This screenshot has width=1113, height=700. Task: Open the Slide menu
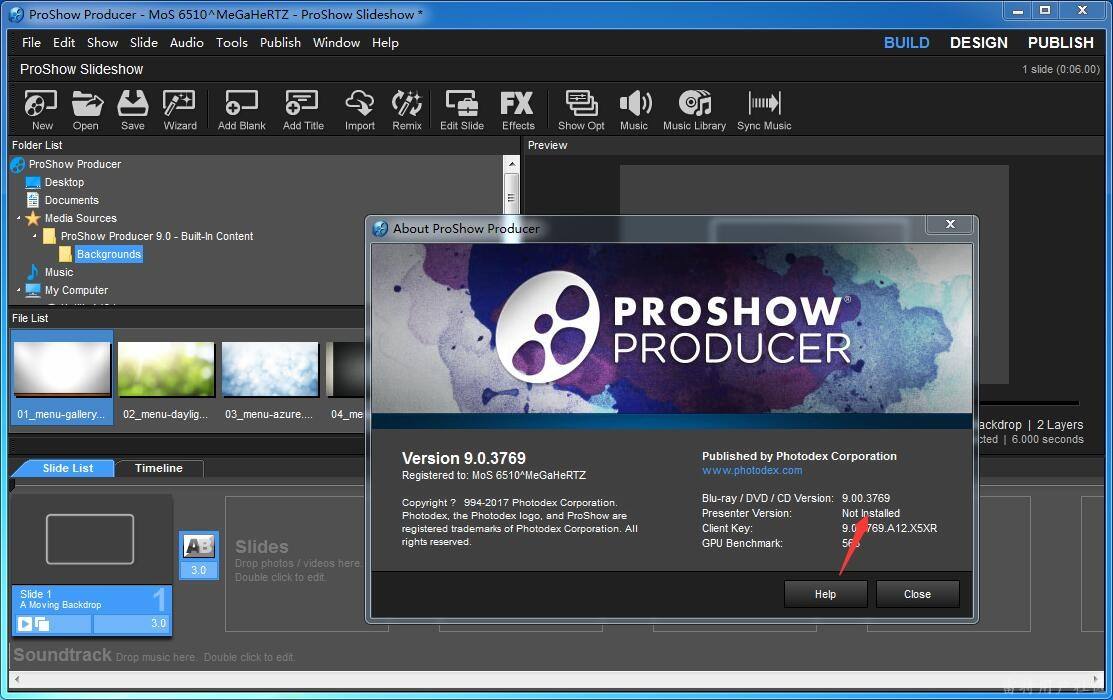(x=143, y=43)
